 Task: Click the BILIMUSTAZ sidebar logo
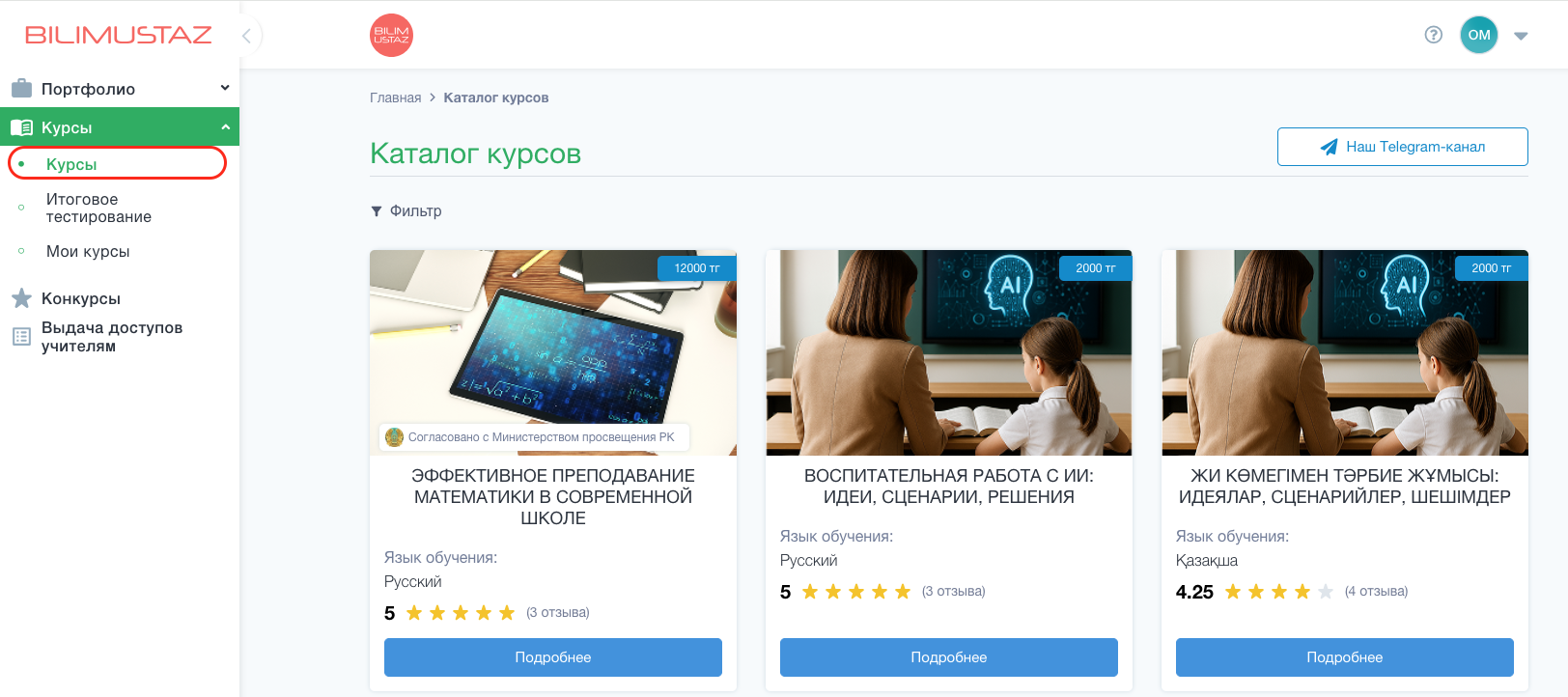(118, 35)
